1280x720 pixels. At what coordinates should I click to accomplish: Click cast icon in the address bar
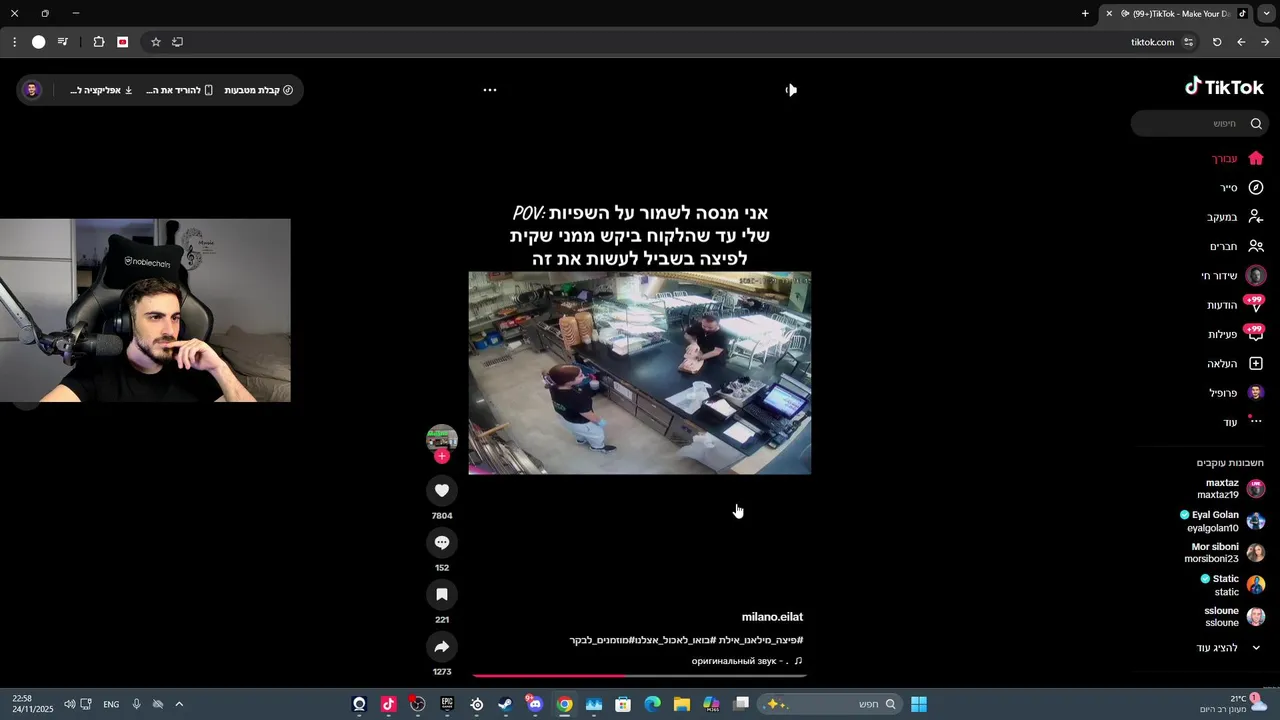pos(178,42)
